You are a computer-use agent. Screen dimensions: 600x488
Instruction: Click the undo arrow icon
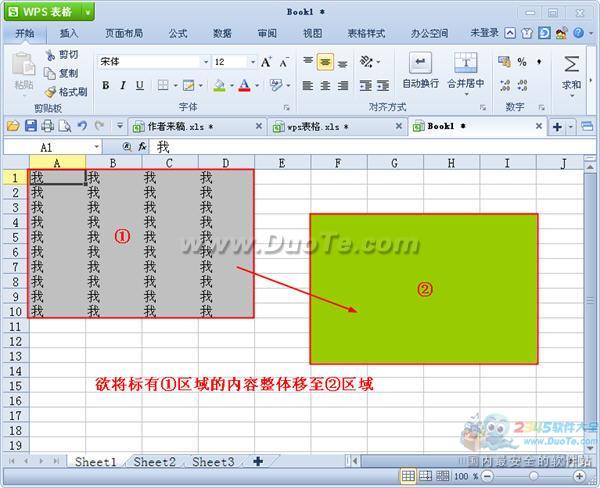(82, 126)
